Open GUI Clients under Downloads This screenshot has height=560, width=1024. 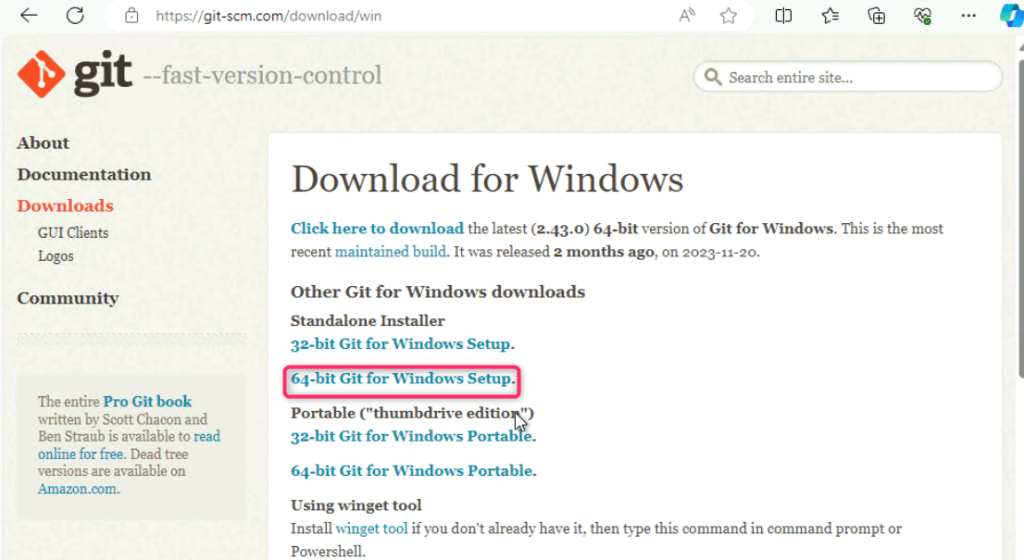pyautogui.click(x=73, y=232)
